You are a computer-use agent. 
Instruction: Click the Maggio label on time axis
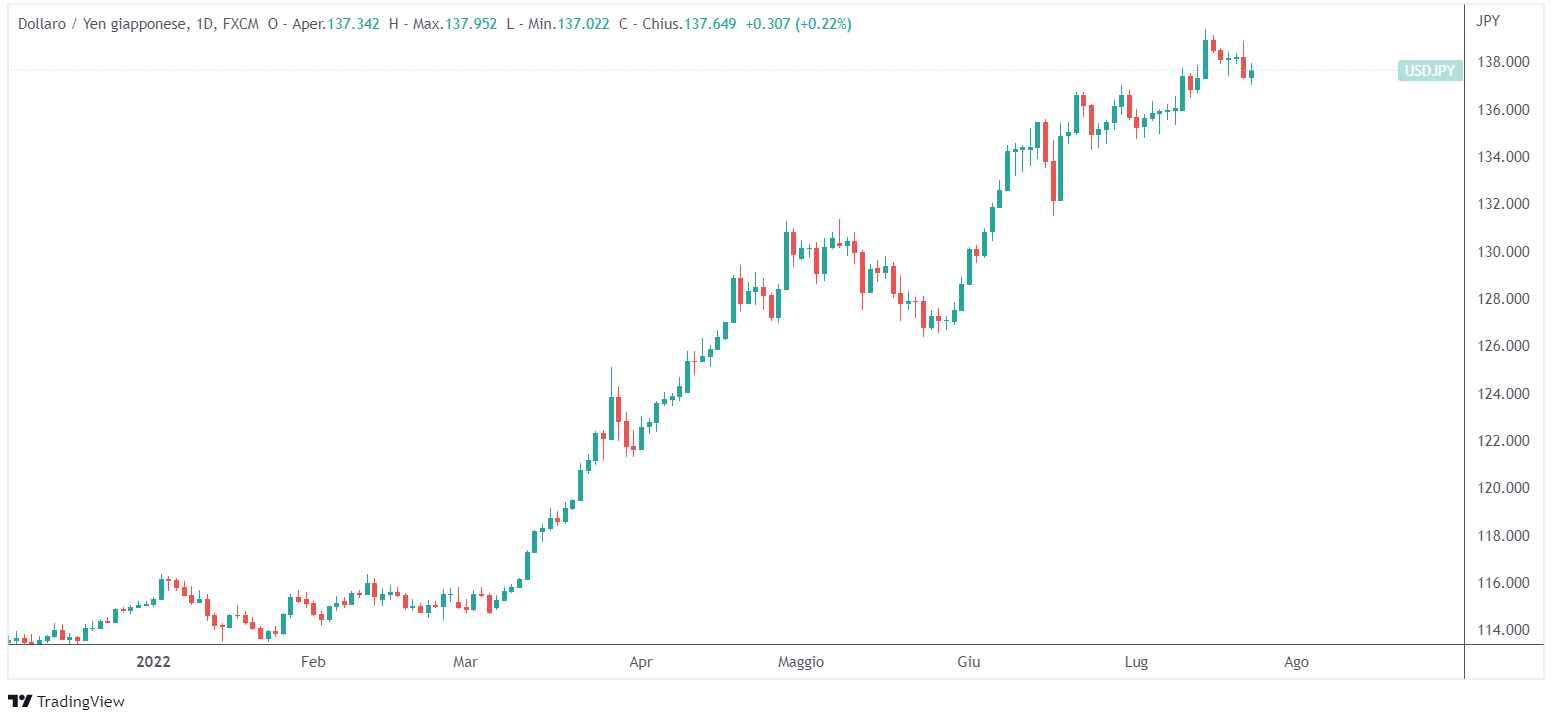(x=800, y=662)
